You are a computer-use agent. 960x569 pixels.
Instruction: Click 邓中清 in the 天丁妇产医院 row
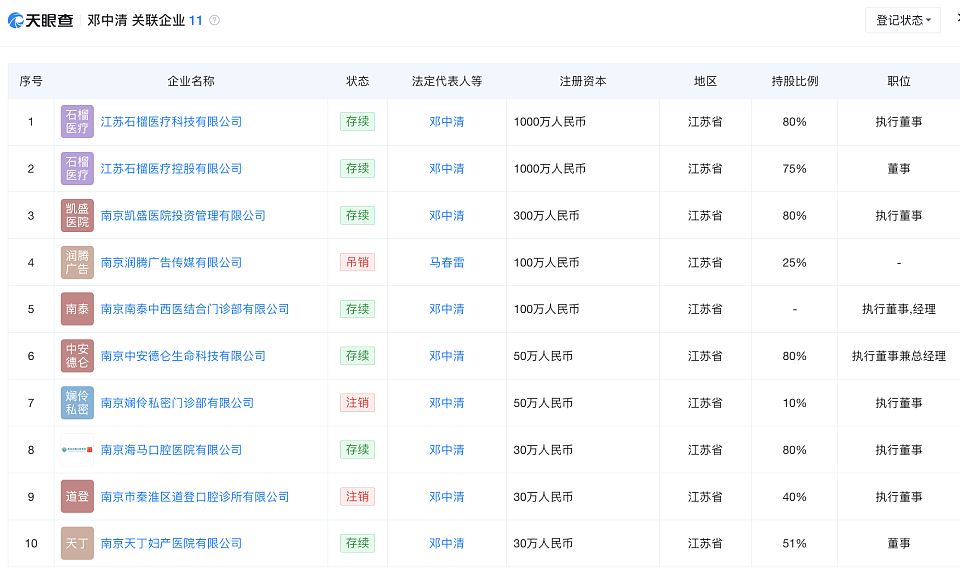pyautogui.click(x=446, y=543)
